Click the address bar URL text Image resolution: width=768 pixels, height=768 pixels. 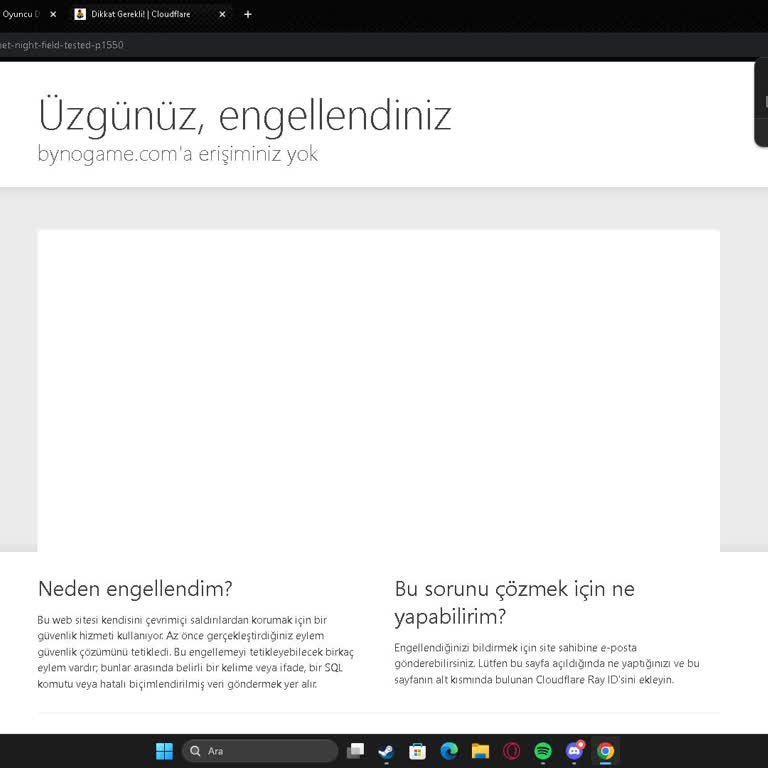click(62, 45)
